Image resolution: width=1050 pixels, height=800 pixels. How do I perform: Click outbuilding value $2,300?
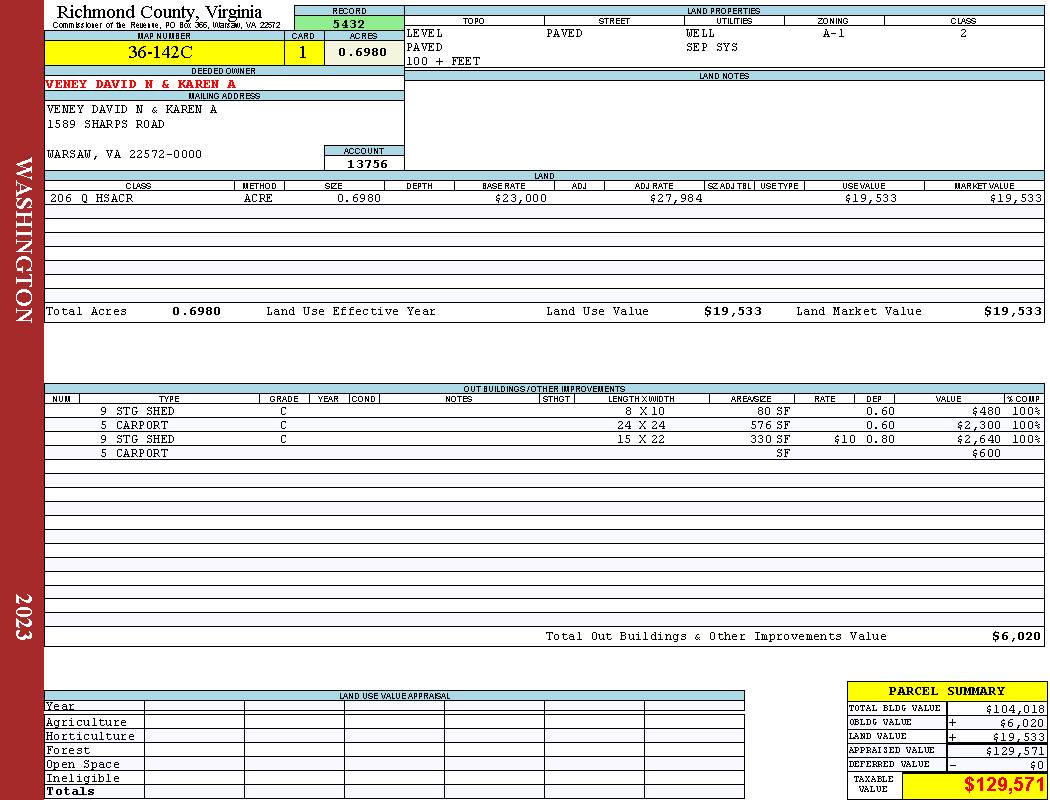click(x=978, y=425)
